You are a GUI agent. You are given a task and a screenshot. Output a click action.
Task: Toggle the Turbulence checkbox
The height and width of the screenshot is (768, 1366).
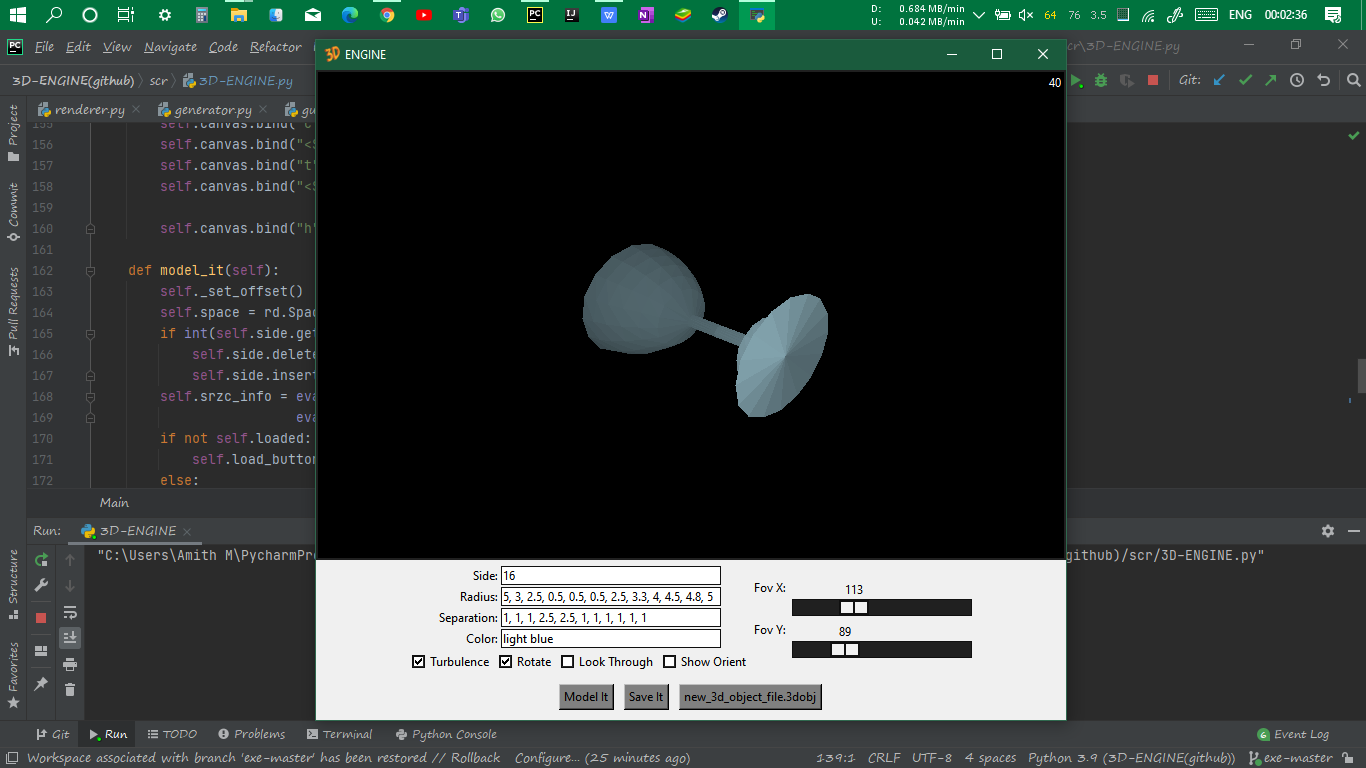[418, 662]
